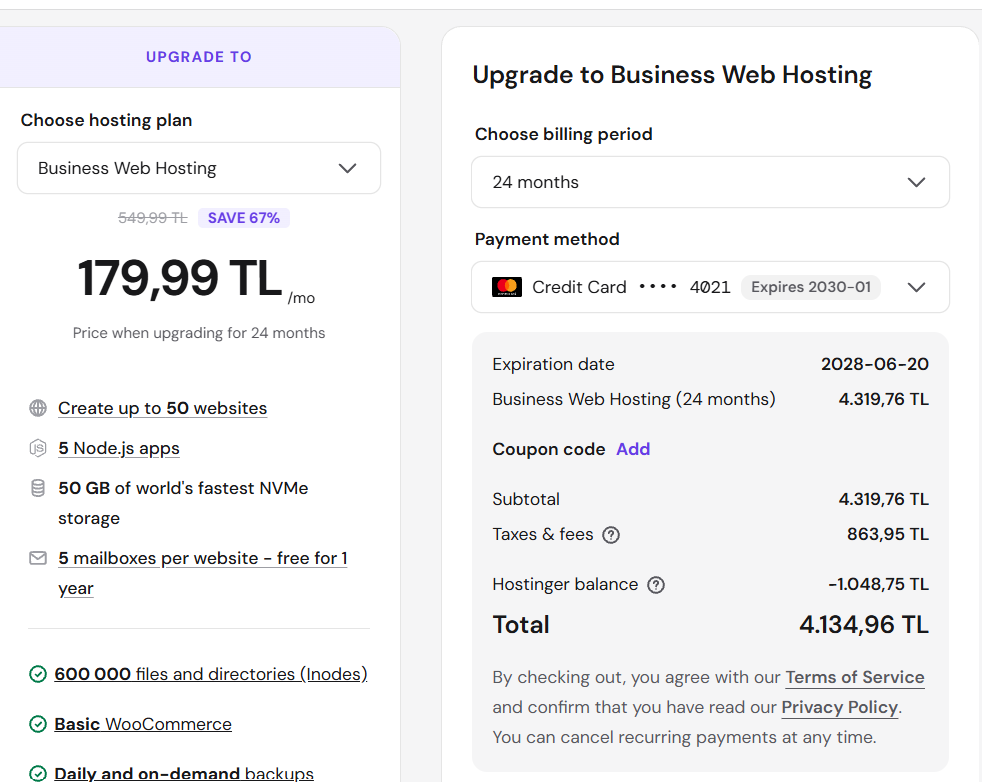This screenshot has height=782, width=982.
Task: Click the Taxes & fees help icon
Action: pos(611,535)
